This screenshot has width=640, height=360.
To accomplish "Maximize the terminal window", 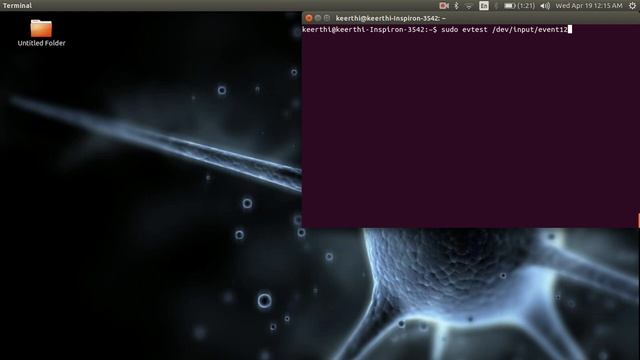I will point(327,18).
